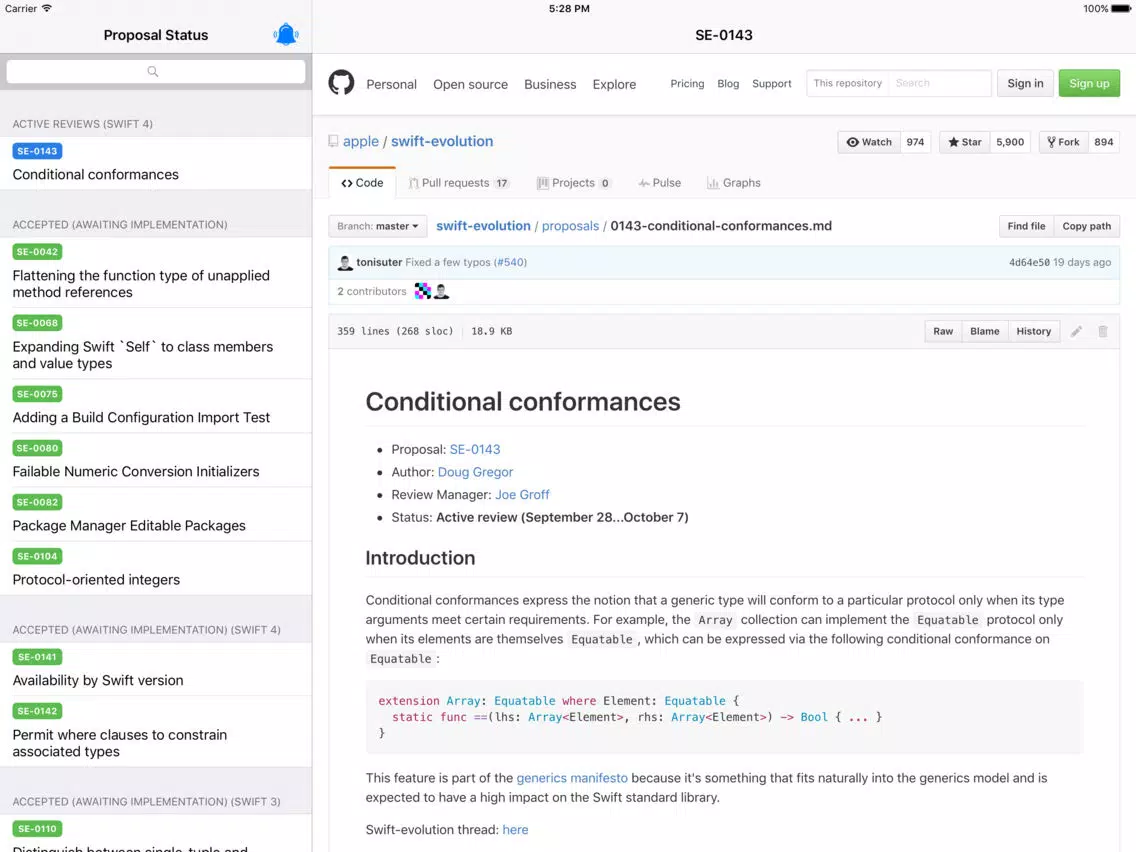Select Adding a Build Configuration Import Test
This screenshot has width=1136, height=852.
[x=156, y=406]
